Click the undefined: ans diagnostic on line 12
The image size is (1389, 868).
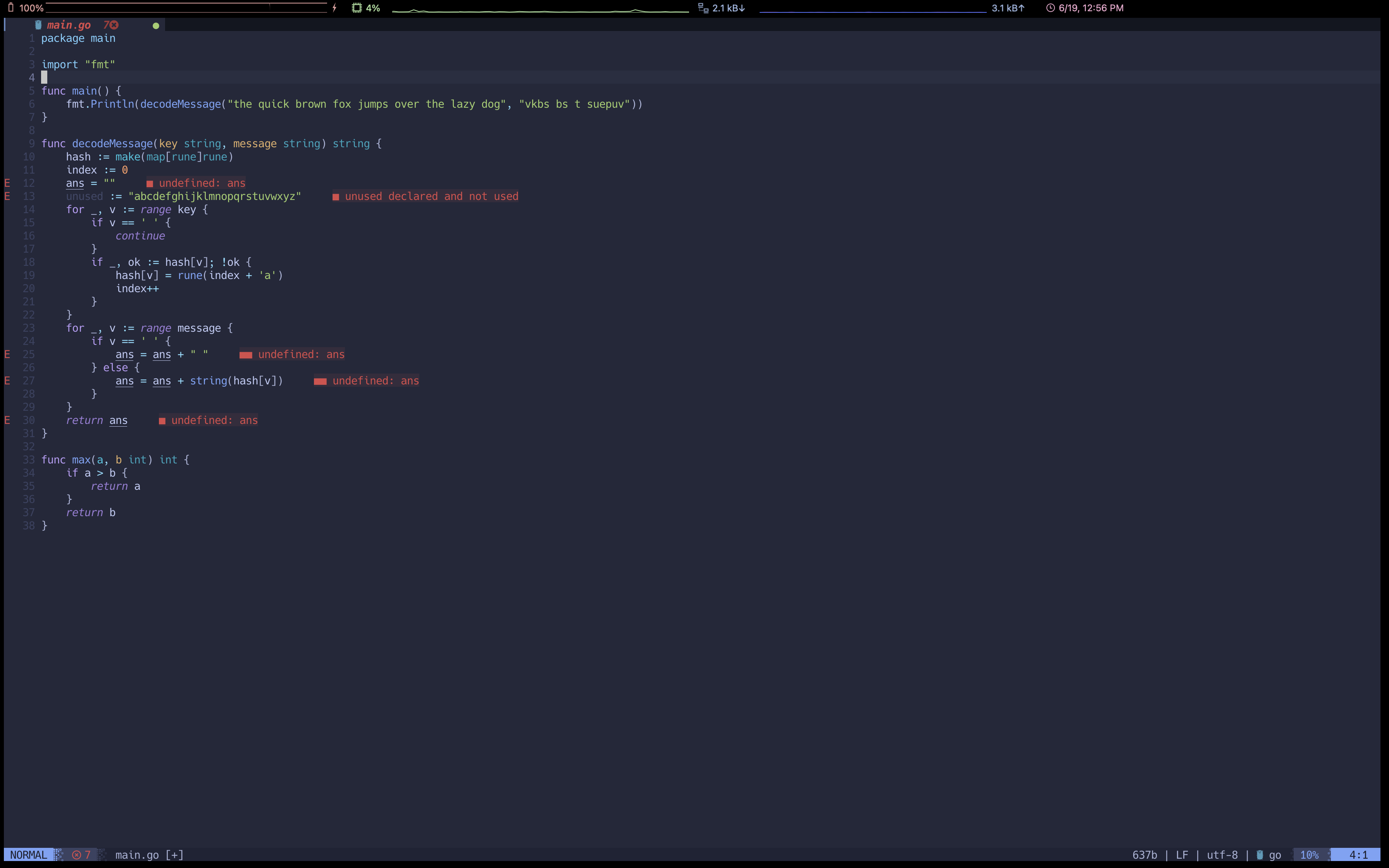(x=197, y=183)
